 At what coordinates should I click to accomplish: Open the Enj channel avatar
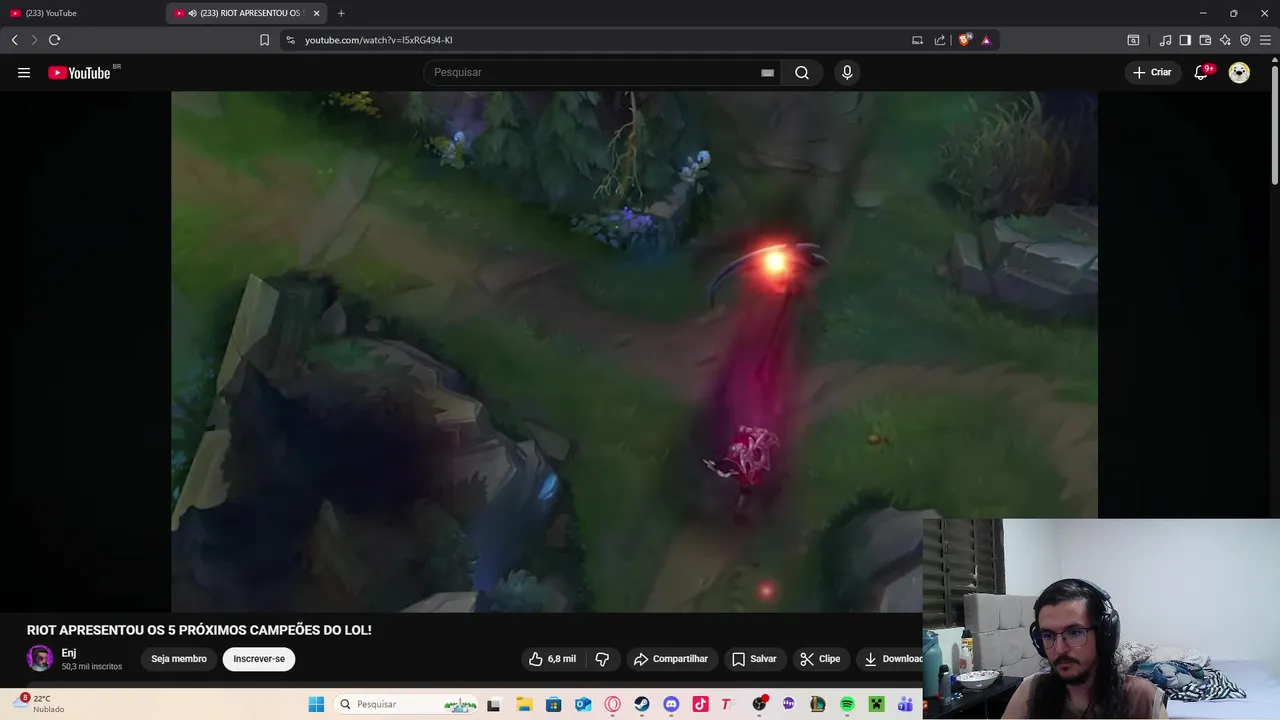pos(40,658)
